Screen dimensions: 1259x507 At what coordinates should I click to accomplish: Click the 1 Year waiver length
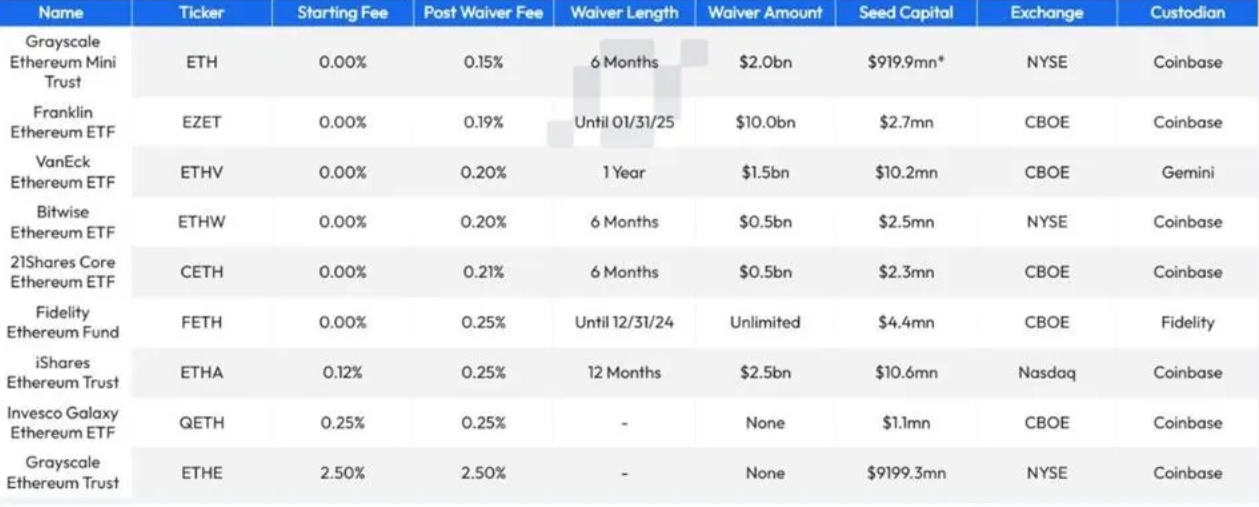624,172
